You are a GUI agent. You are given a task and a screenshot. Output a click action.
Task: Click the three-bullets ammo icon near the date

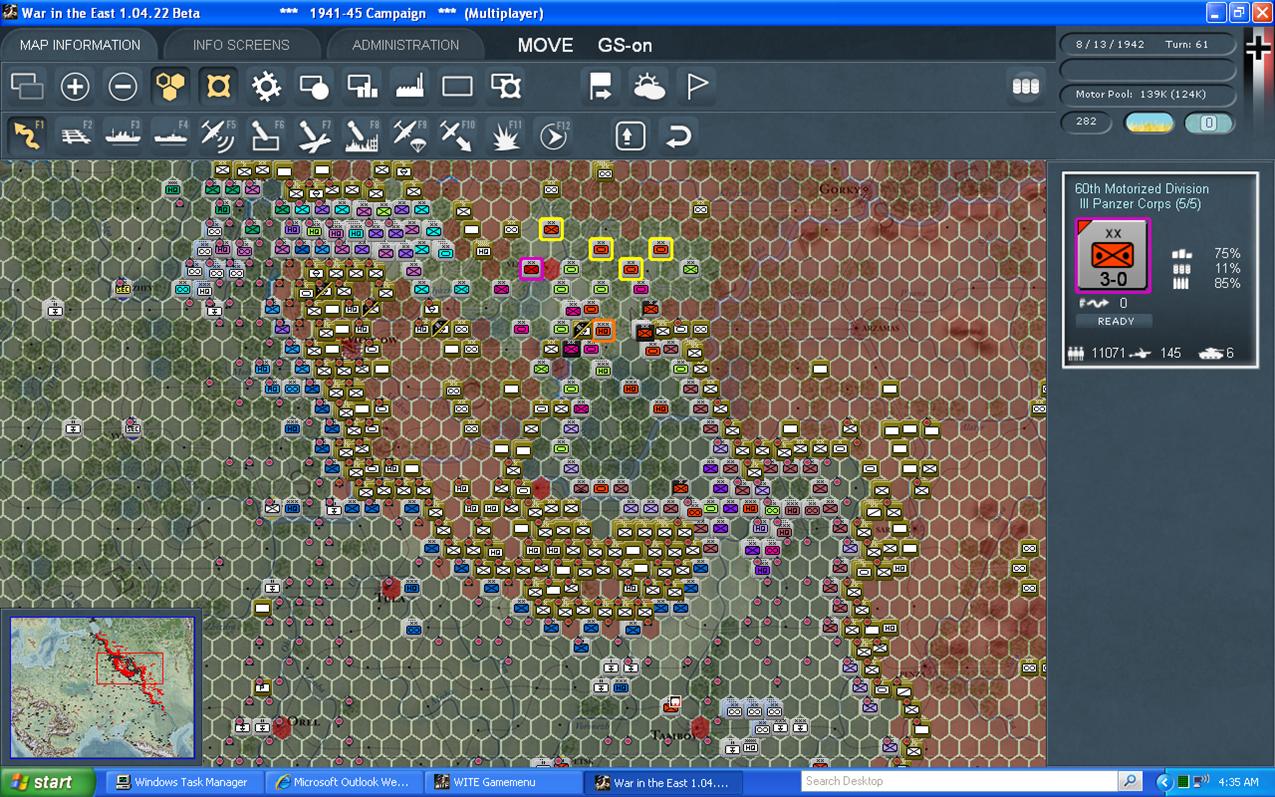point(1025,86)
